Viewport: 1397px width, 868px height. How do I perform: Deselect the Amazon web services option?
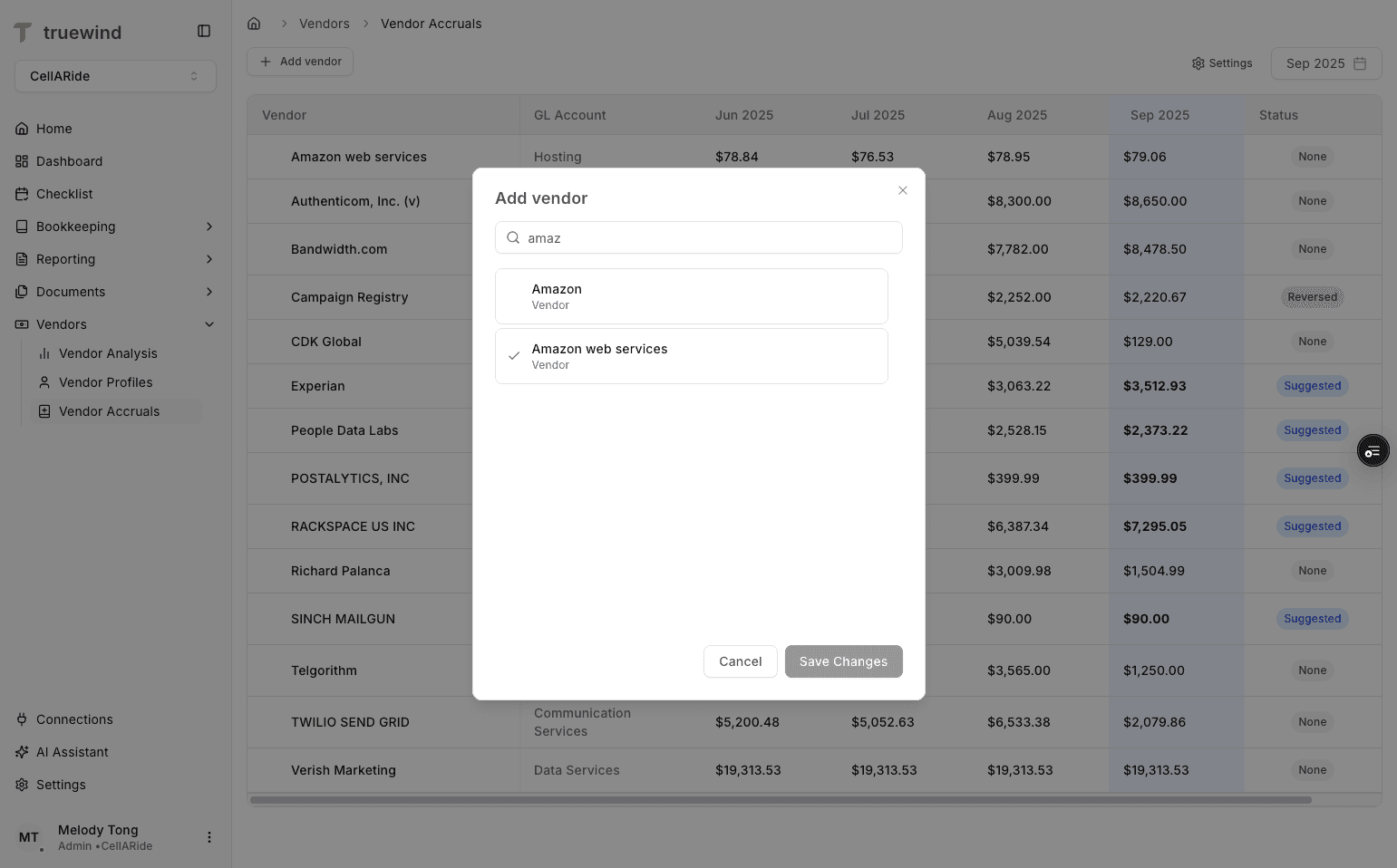pyautogui.click(x=692, y=356)
